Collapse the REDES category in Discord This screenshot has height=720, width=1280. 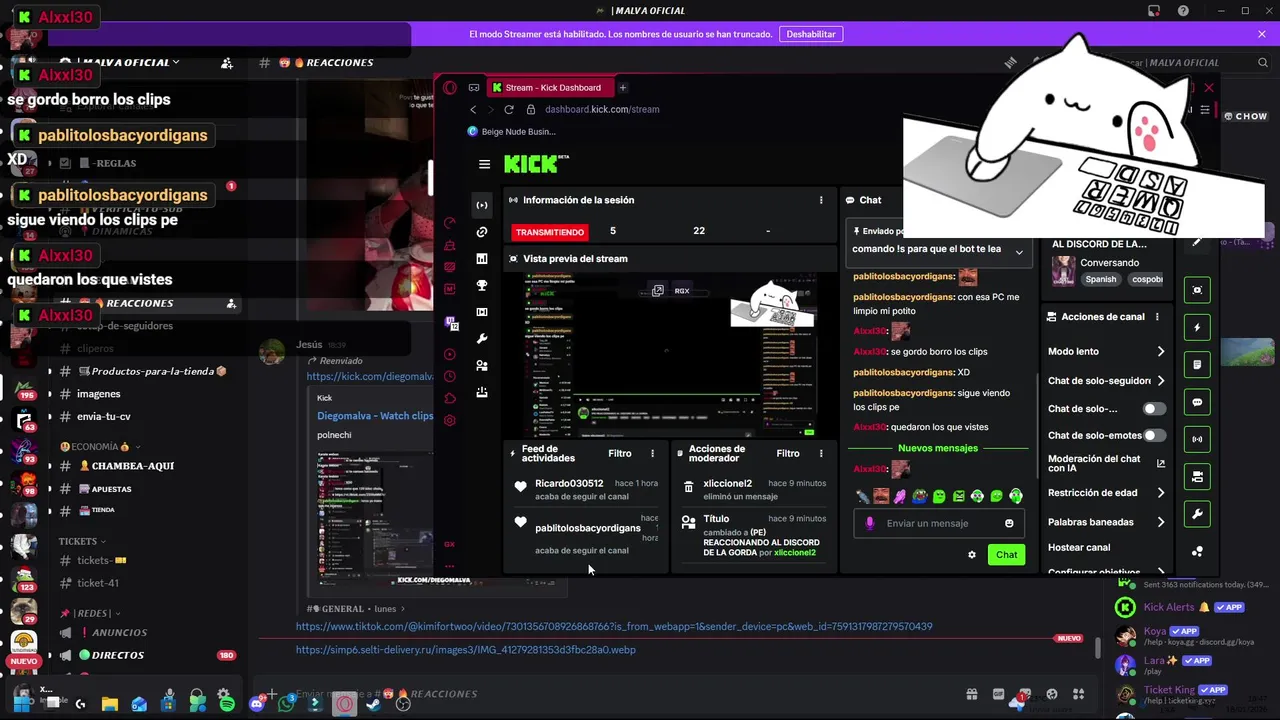pyautogui.click(x=91, y=613)
